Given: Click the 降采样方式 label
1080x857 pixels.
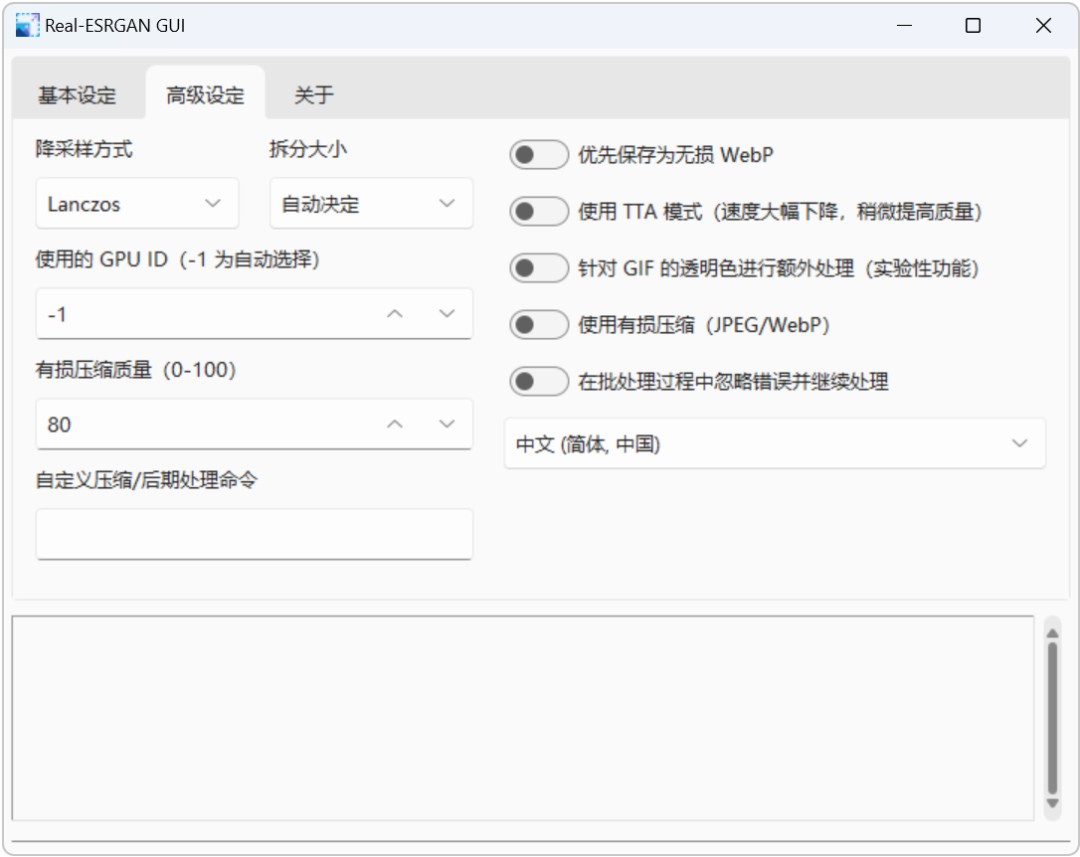Looking at the screenshot, I should tap(84, 149).
